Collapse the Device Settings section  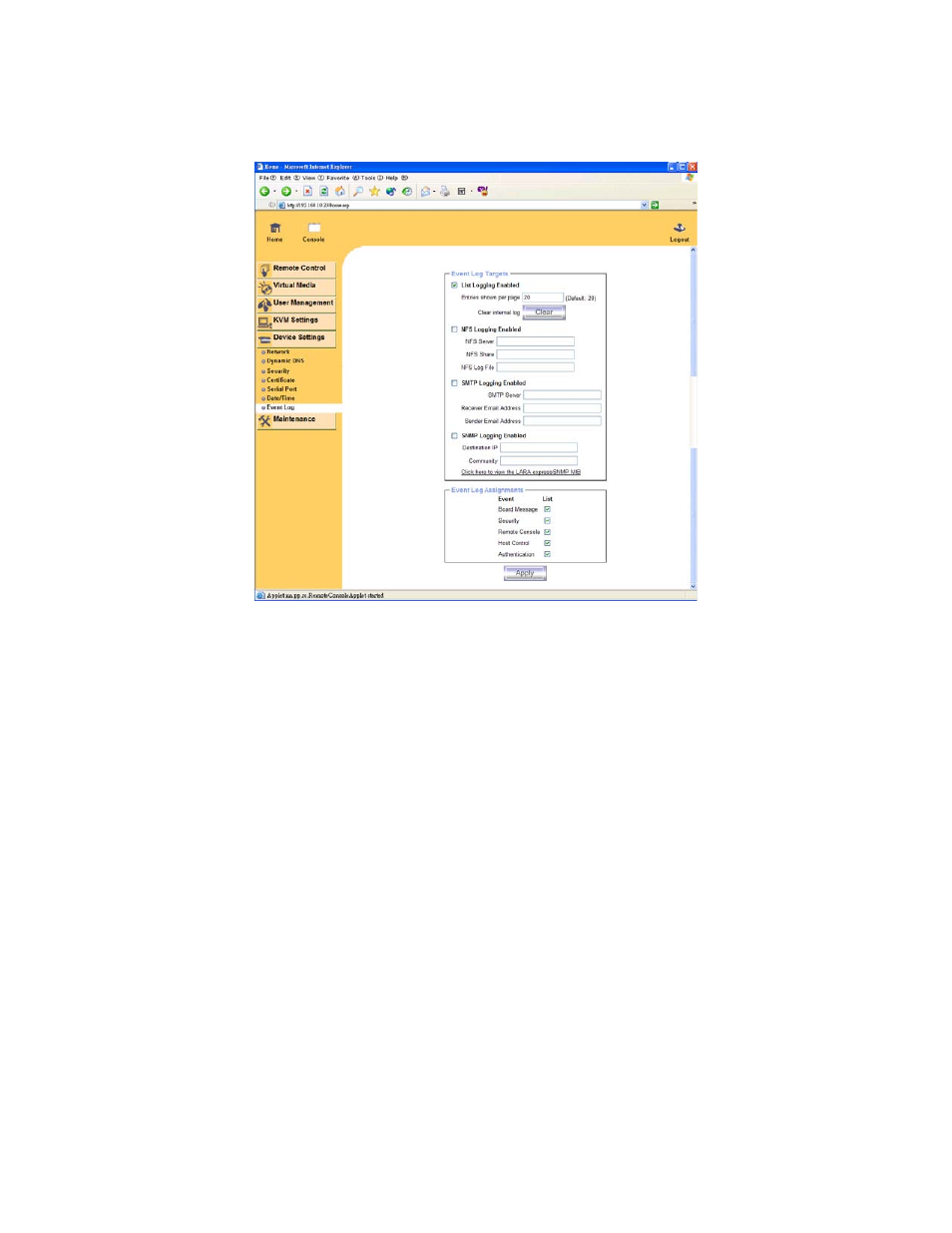296,337
